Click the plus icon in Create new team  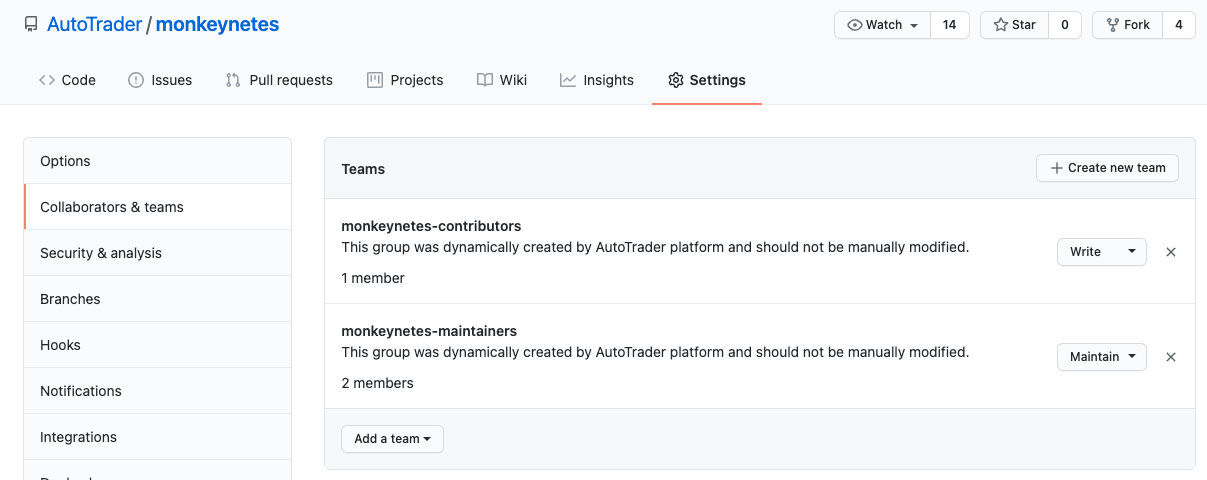pyautogui.click(x=1056, y=168)
